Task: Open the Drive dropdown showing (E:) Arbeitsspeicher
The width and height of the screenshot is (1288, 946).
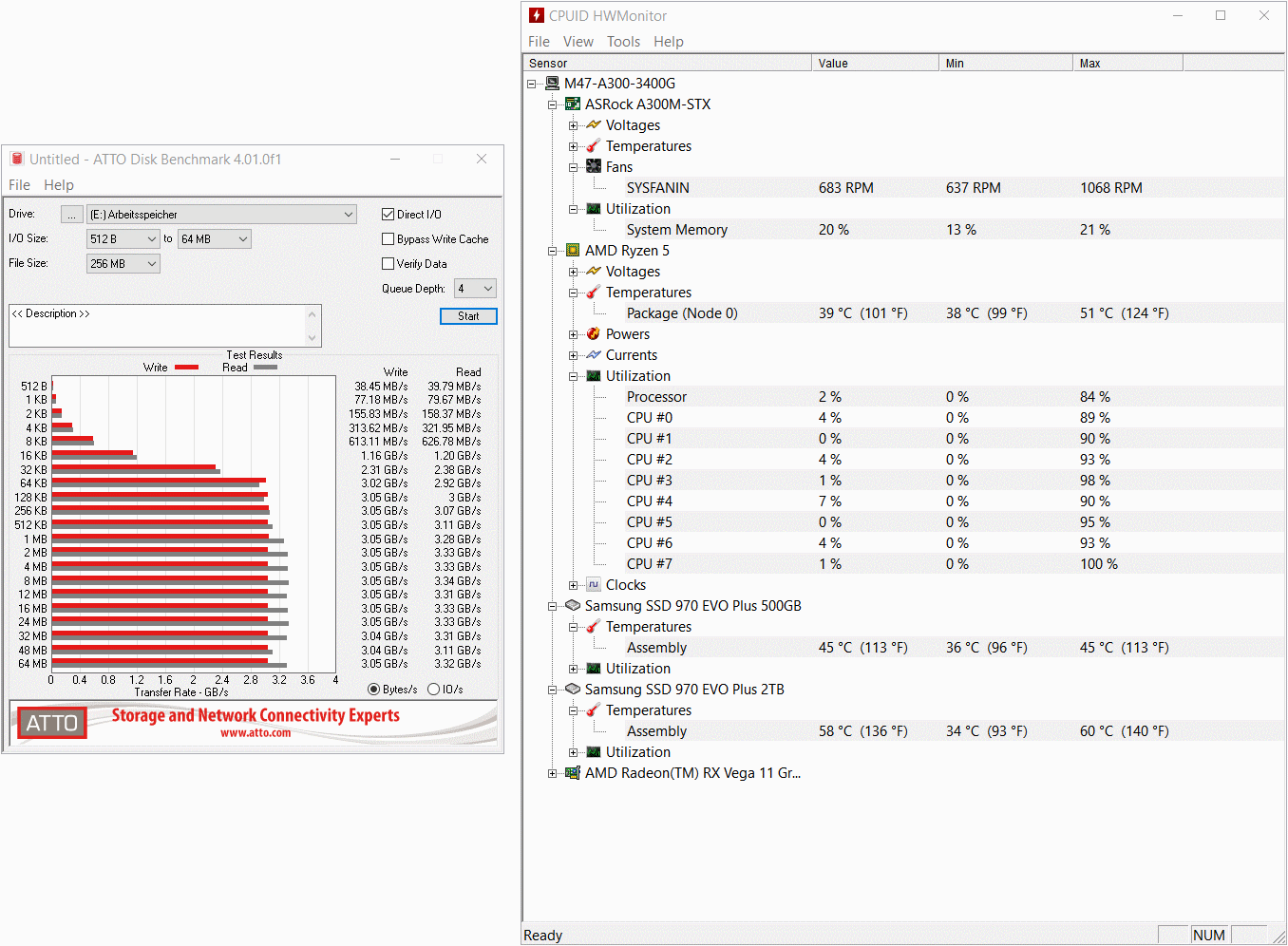Action: [222, 215]
